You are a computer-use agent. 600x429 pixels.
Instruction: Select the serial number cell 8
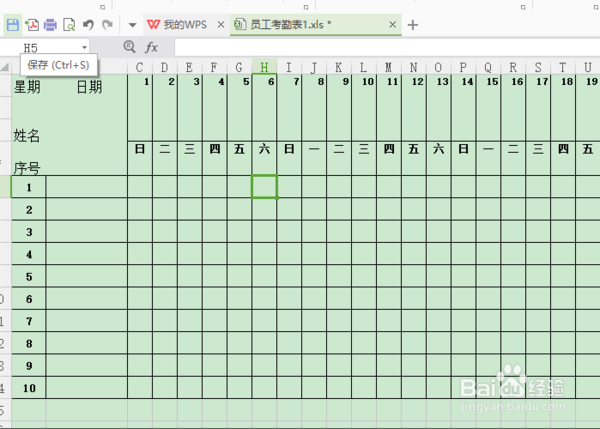coord(29,343)
